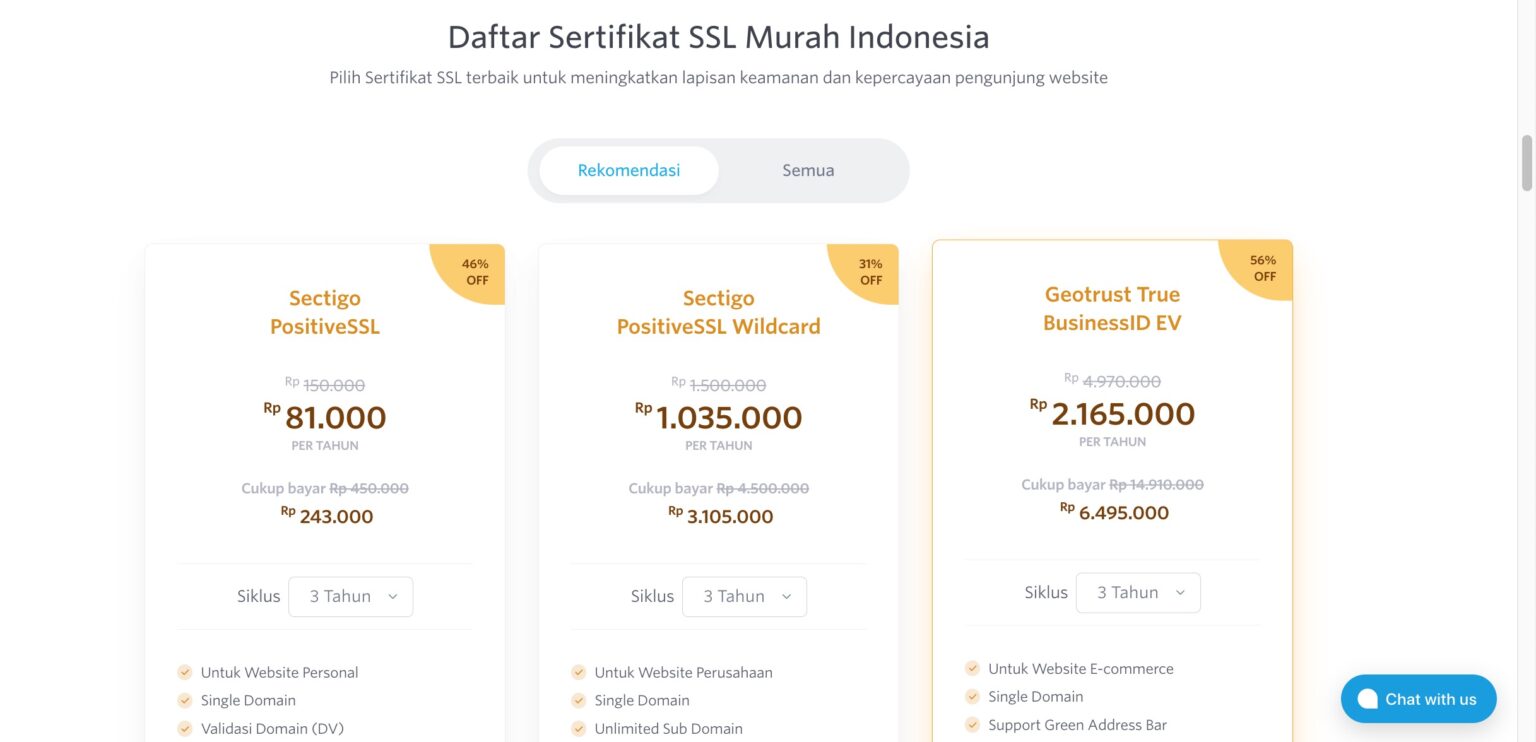
Task: Select the Rekomendasi tab
Action: 628,170
